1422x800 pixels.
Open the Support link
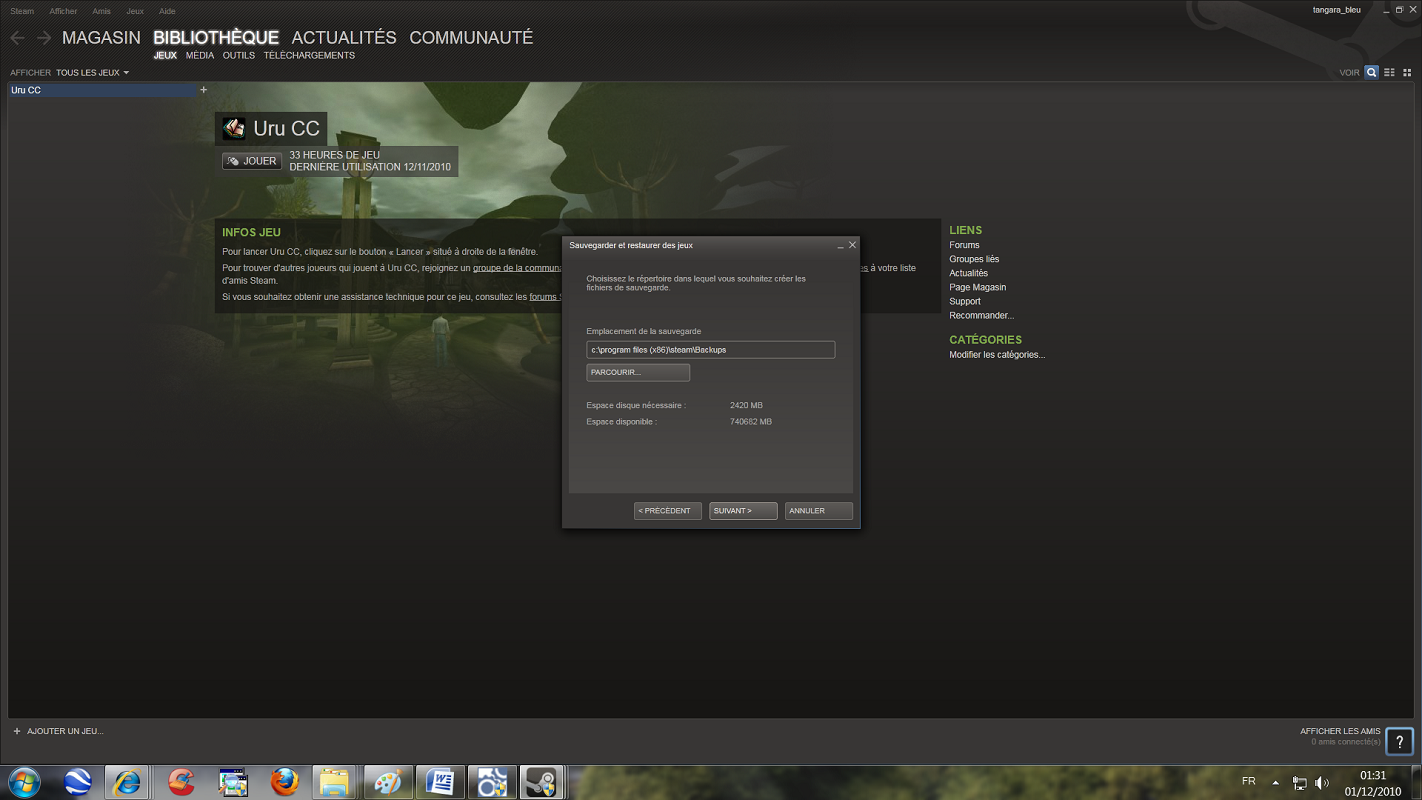pos(965,301)
